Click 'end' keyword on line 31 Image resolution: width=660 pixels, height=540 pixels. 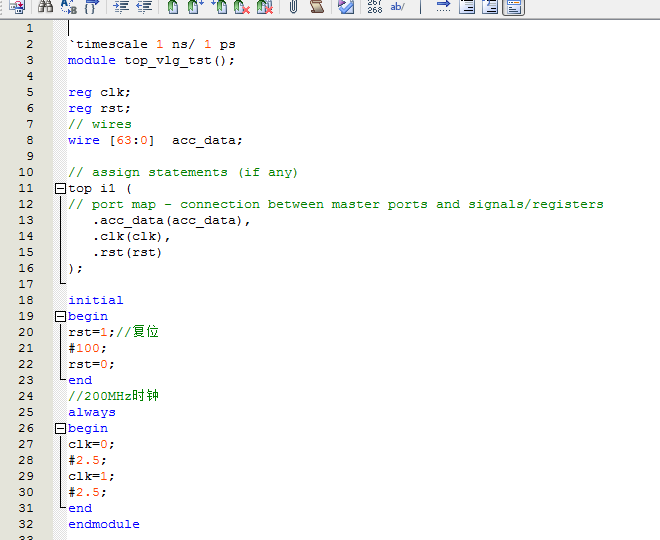(x=80, y=508)
